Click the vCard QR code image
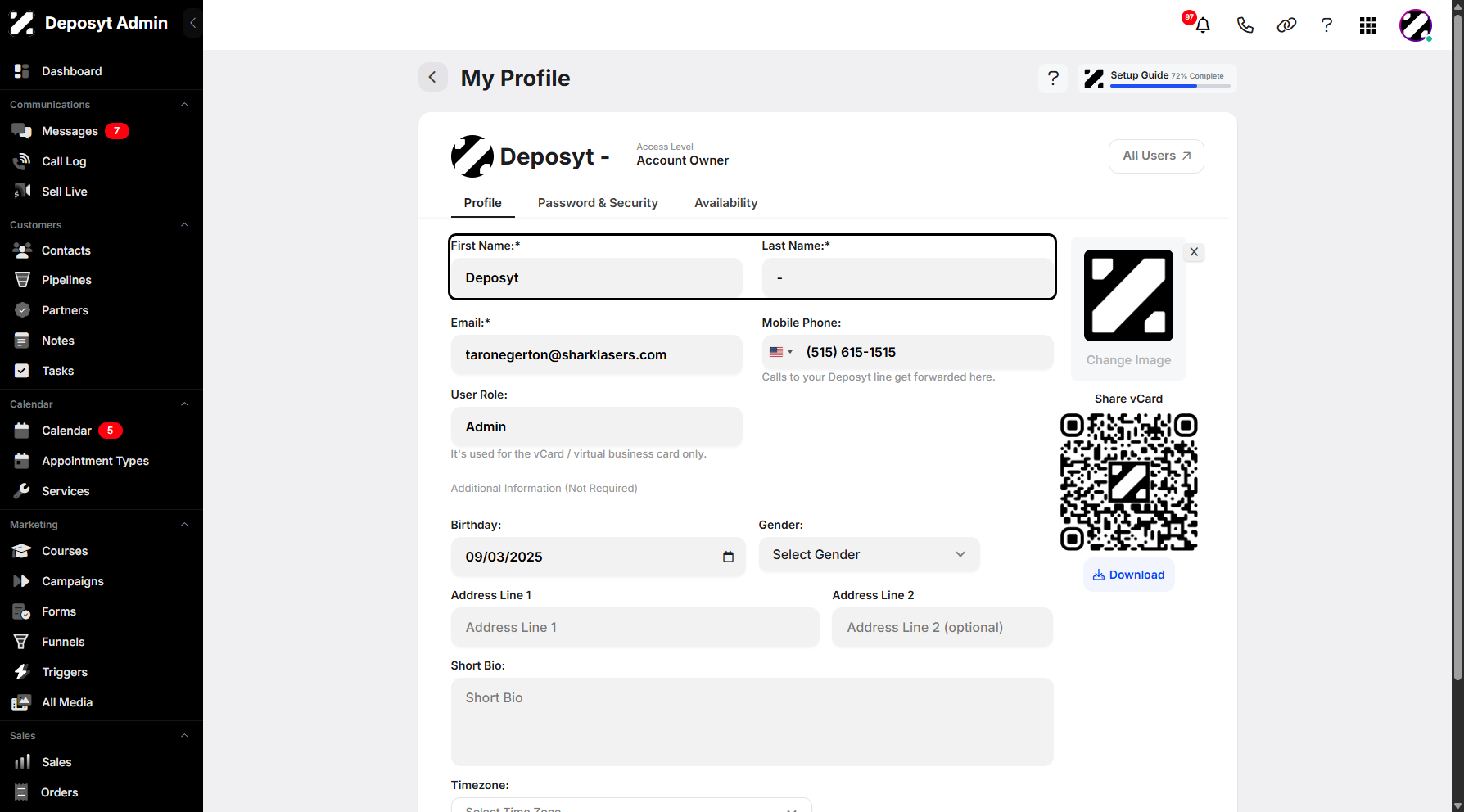This screenshot has height=812, width=1464. [x=1128, y=481]
